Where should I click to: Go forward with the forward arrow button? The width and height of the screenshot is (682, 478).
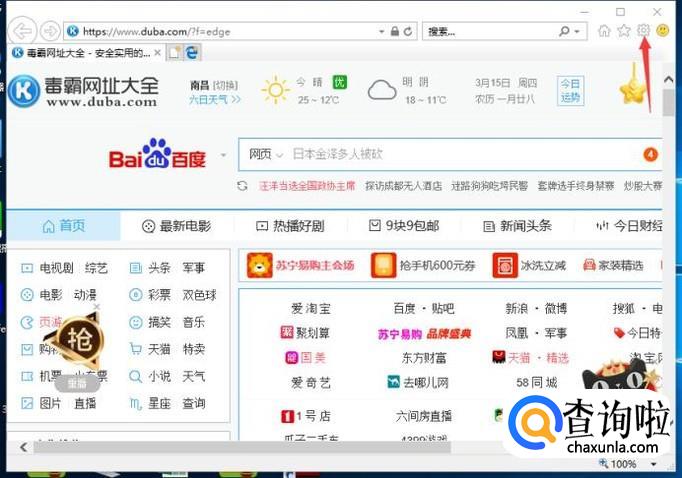[x=50, y=31]
